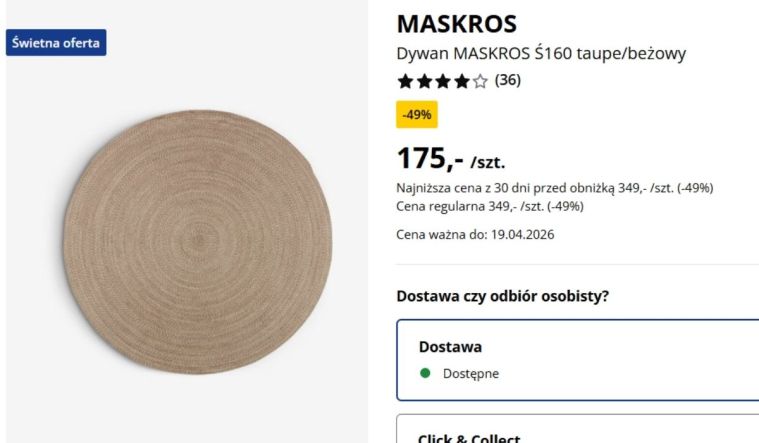Click the green availability dot

[425, 373]
